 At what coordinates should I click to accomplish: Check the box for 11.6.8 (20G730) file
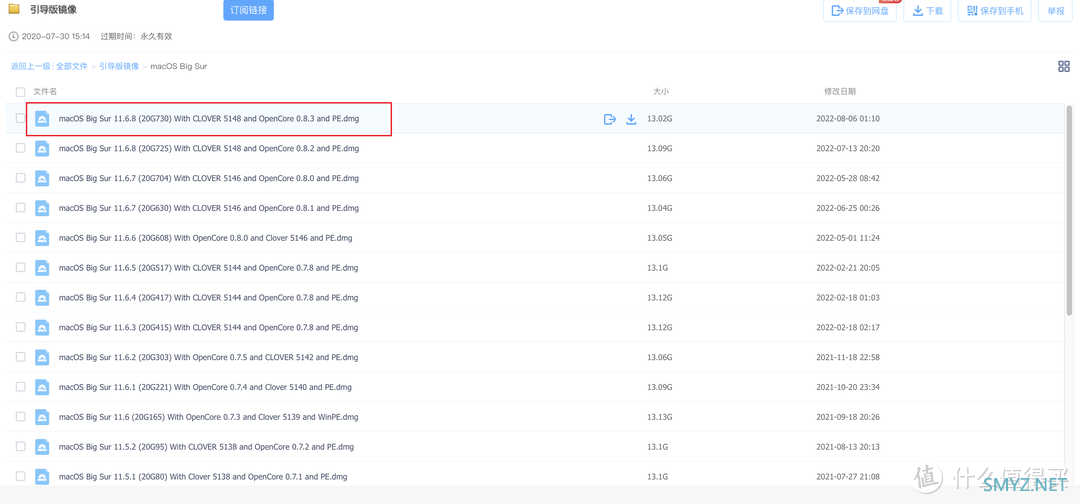coord(21,118)
